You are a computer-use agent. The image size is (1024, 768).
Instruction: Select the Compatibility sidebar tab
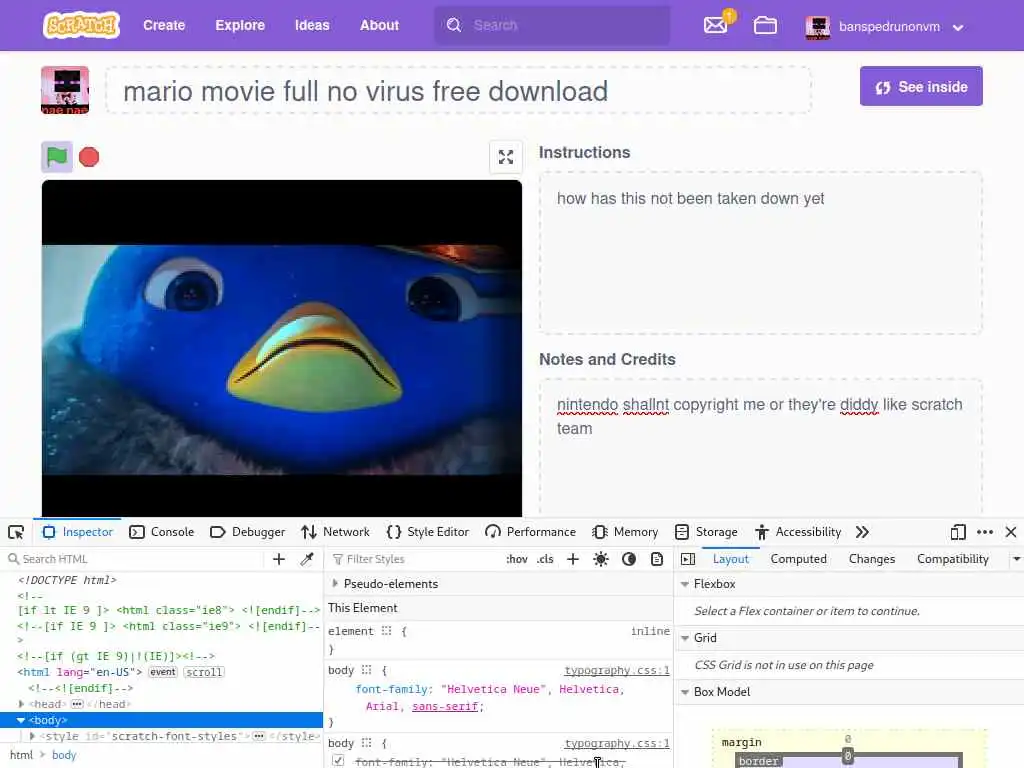(953, 559)
